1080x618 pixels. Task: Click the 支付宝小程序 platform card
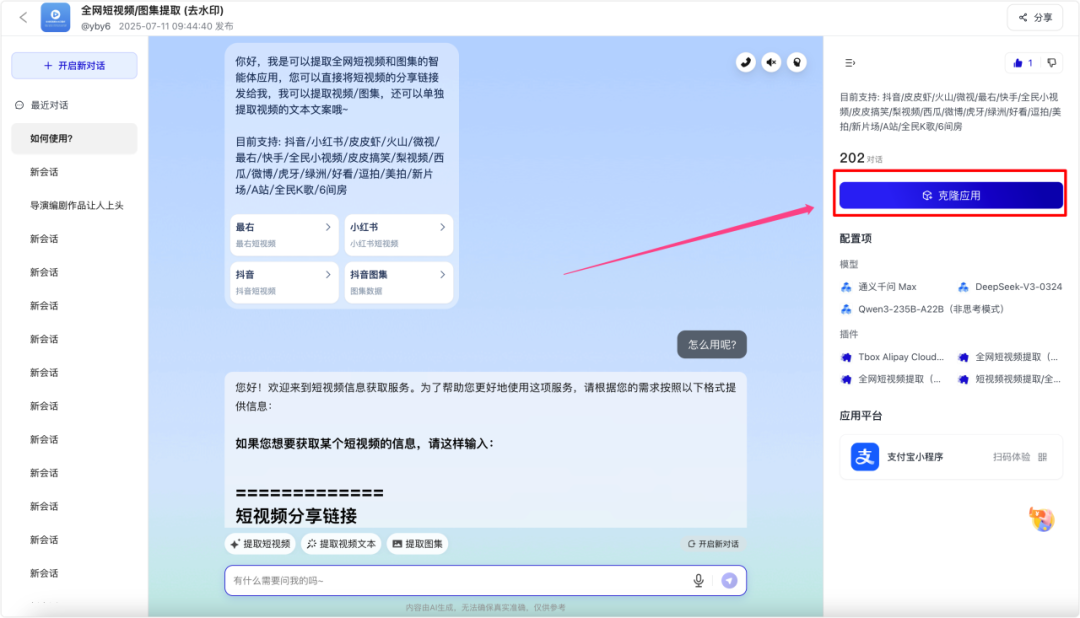951,457
